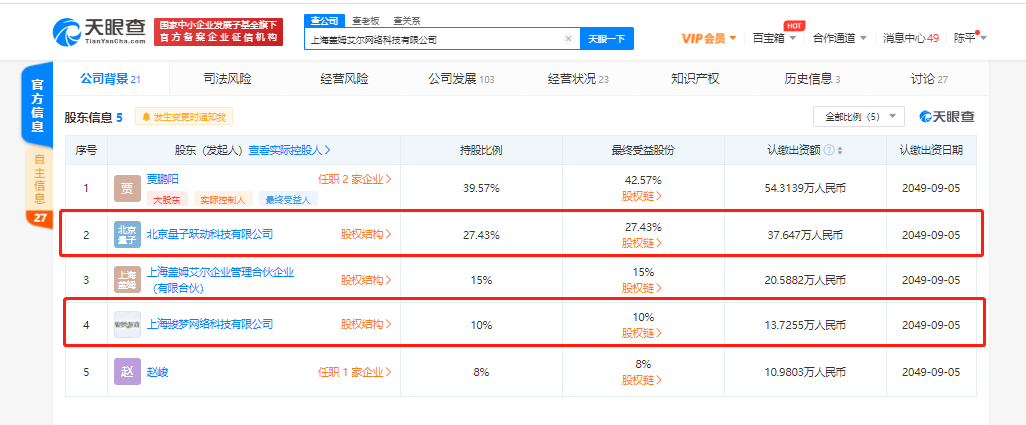Click the 天眼一下 search button

coord(607,39)
